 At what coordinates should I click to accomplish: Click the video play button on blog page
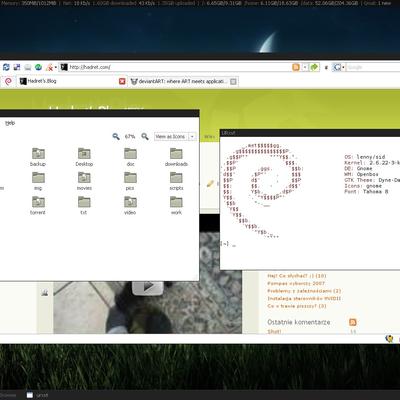click(148, 288)
